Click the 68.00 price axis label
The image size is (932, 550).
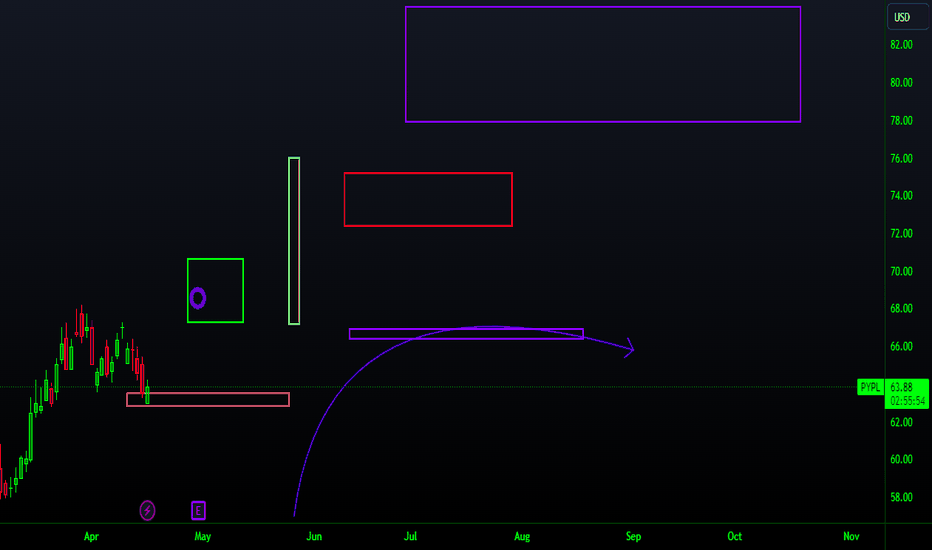pyautogui.click(x=901, y=309)
